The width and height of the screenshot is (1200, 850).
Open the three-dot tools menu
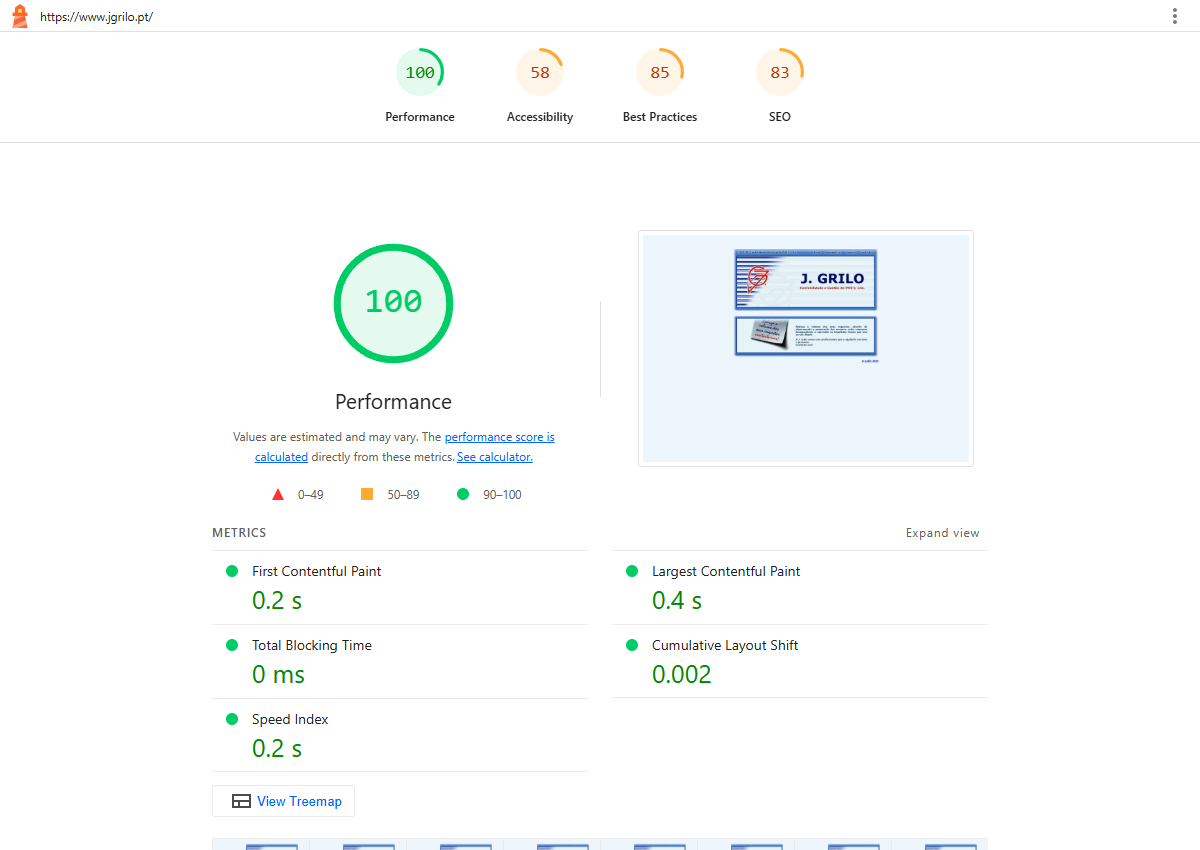[1175, 16]
